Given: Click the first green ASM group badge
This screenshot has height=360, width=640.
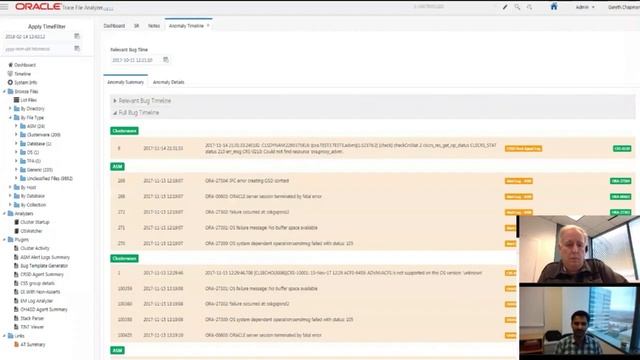Looking at the screenshot, I should [x=118, y=167].
